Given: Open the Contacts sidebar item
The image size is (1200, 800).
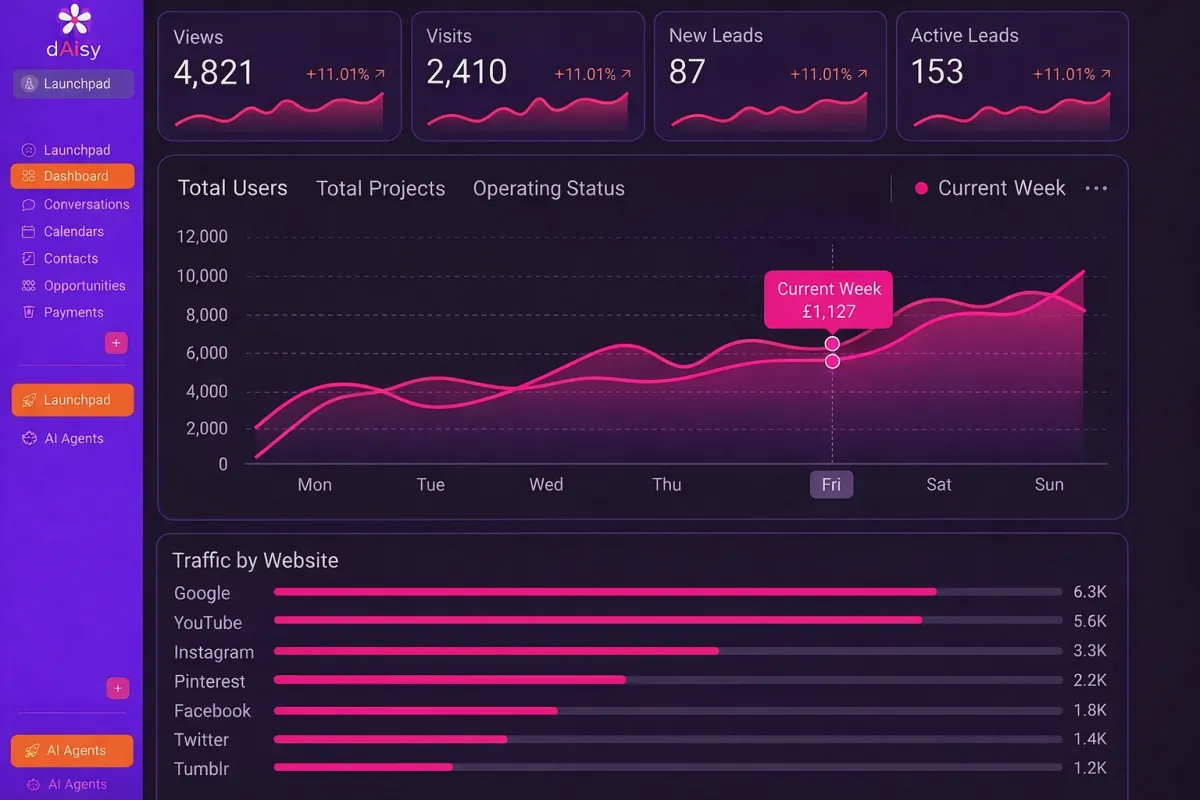Looking at the screenshot, I should [59, 258].
